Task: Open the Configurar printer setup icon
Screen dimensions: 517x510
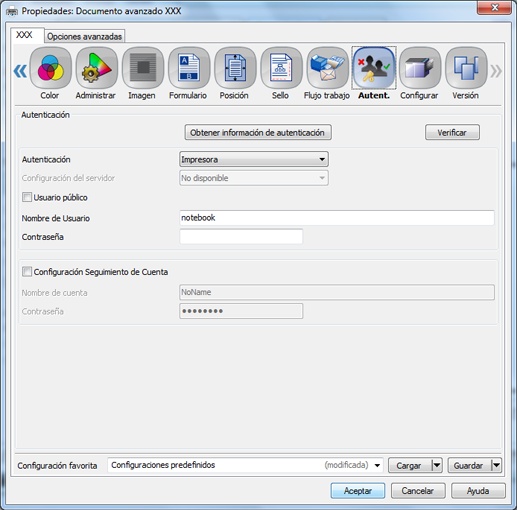Action: (x=420, y=69)
